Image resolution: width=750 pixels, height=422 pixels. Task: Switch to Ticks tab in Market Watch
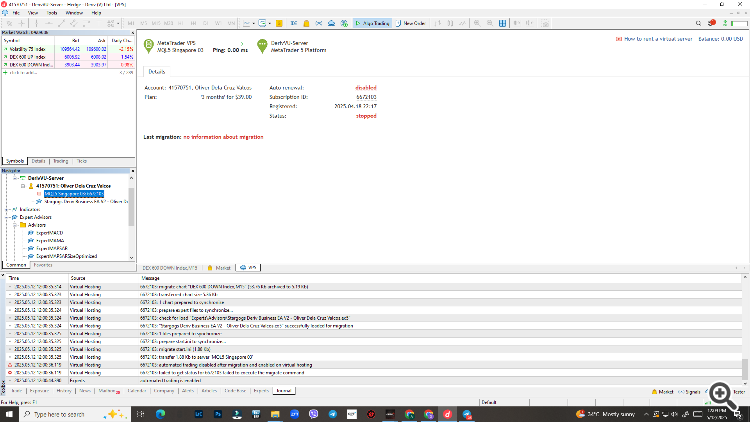(x=81, y=161)
